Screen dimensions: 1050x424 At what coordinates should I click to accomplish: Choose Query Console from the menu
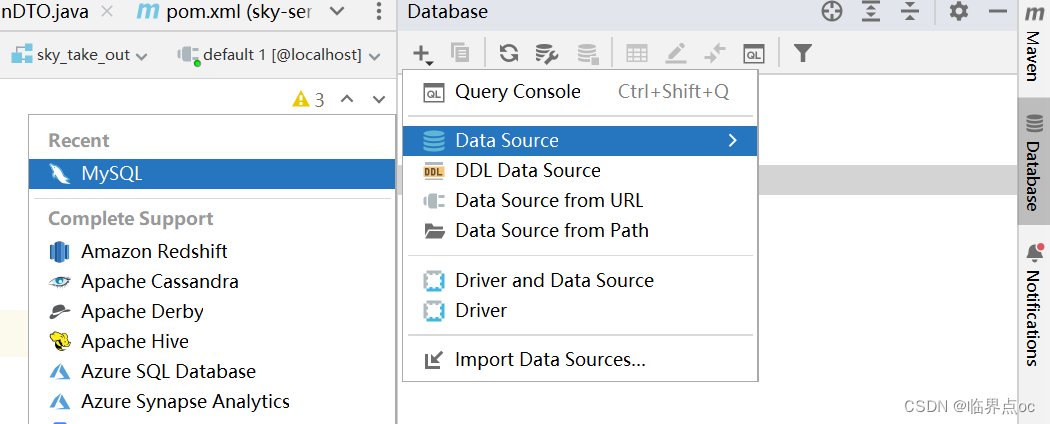click(517, 92)
